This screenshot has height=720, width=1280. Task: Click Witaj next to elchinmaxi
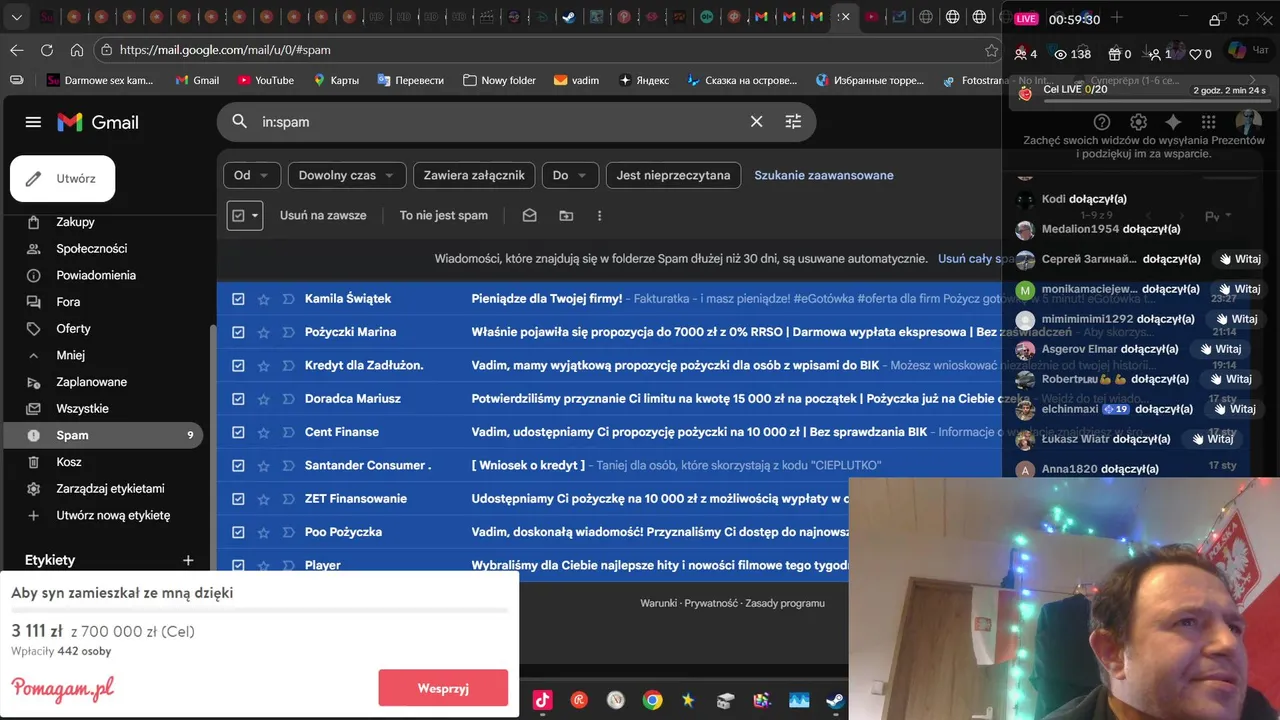pyautogui.click(x=1235, y=409)
